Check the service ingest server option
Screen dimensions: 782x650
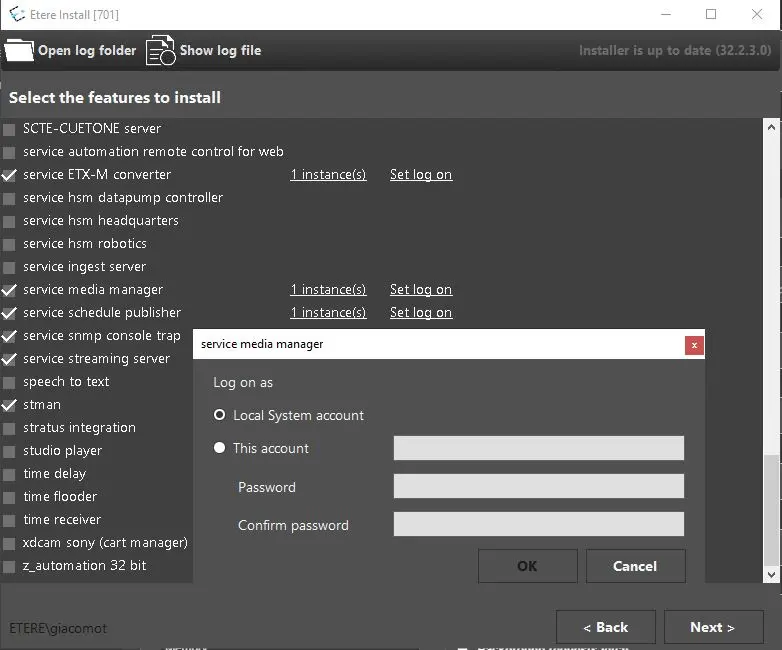(x=10, y=267)
